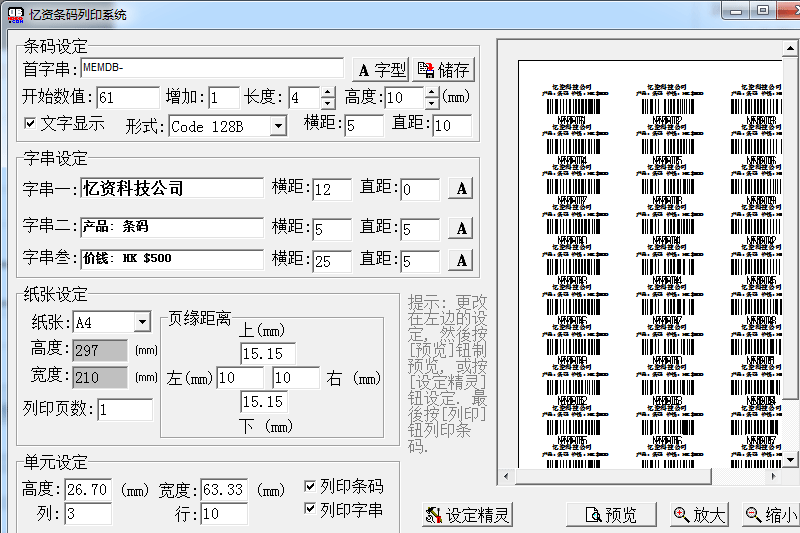Edit the 开始数值 start value field
Screen dimensions: 800x533
(x=128, y=97)
